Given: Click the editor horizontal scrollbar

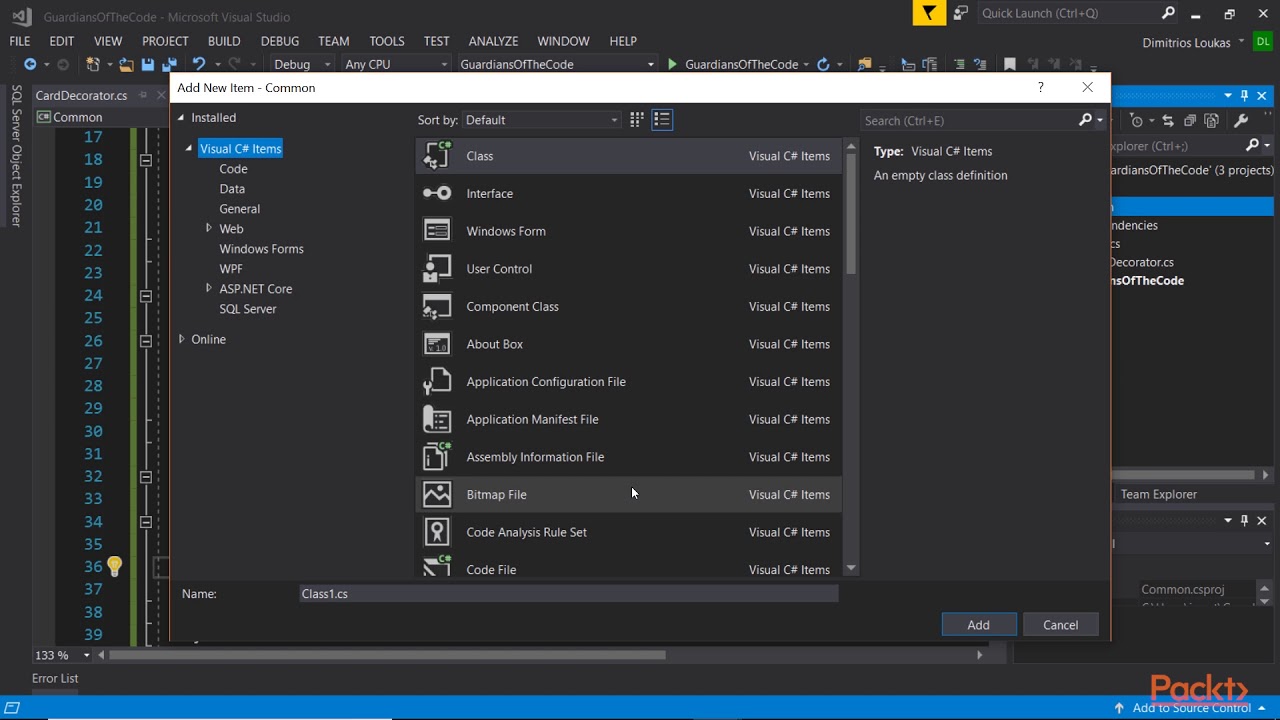Looking at the screenshot, I should 387,655.
